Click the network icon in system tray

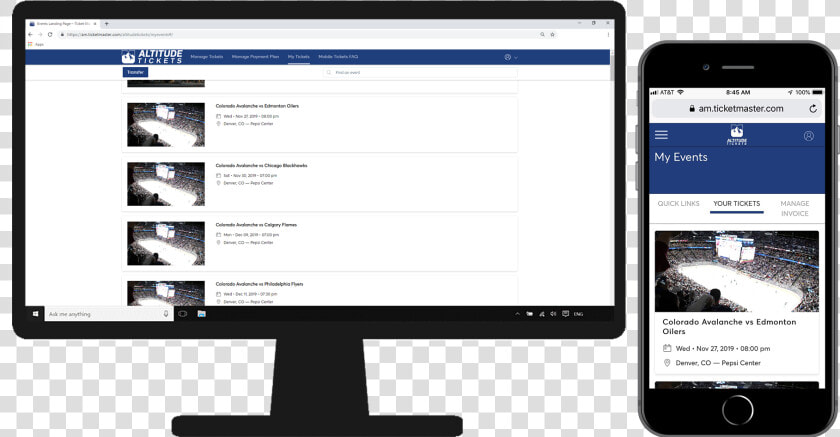click(542, 314)
